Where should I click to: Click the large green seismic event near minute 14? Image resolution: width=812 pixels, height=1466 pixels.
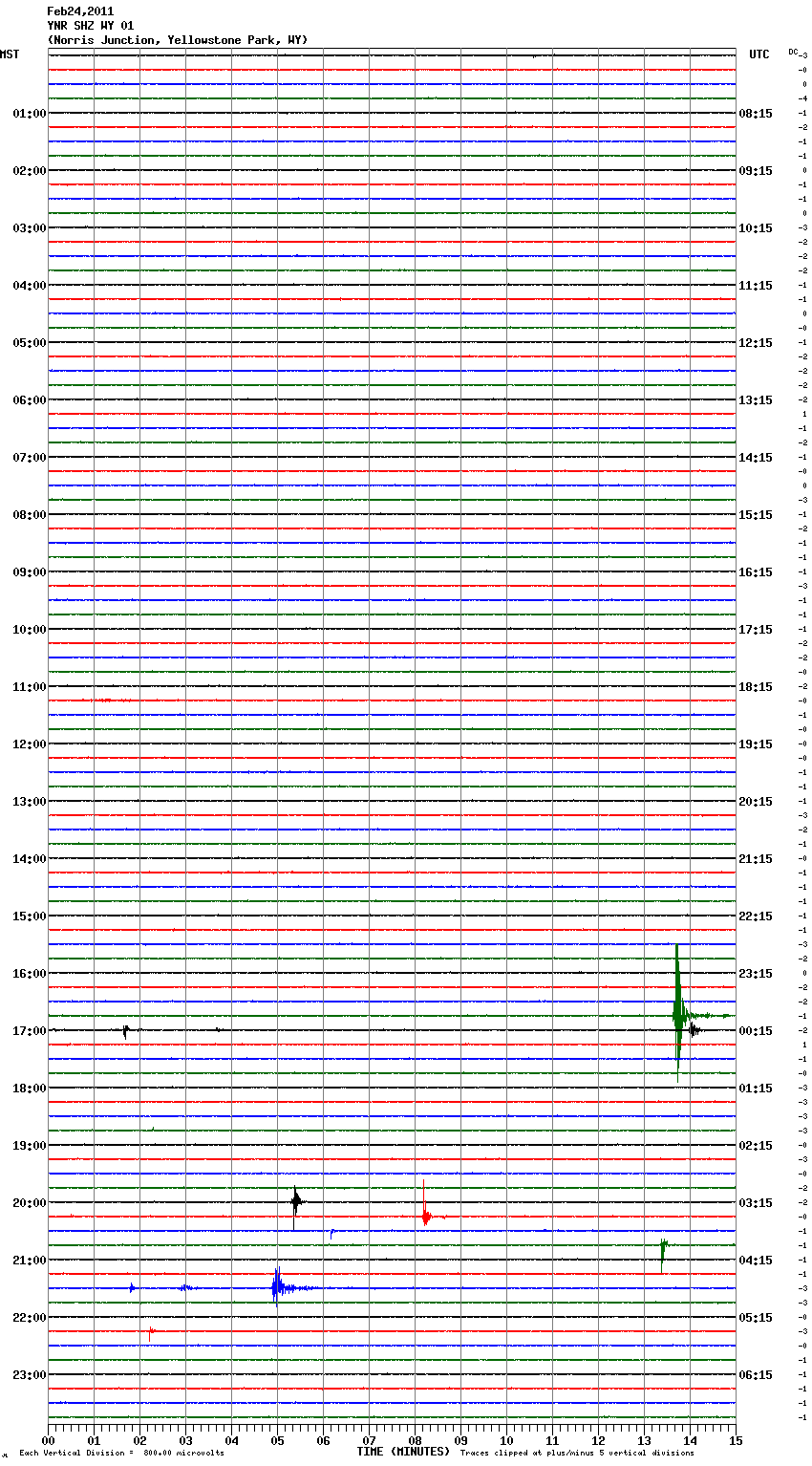[x=678, y=1013]
